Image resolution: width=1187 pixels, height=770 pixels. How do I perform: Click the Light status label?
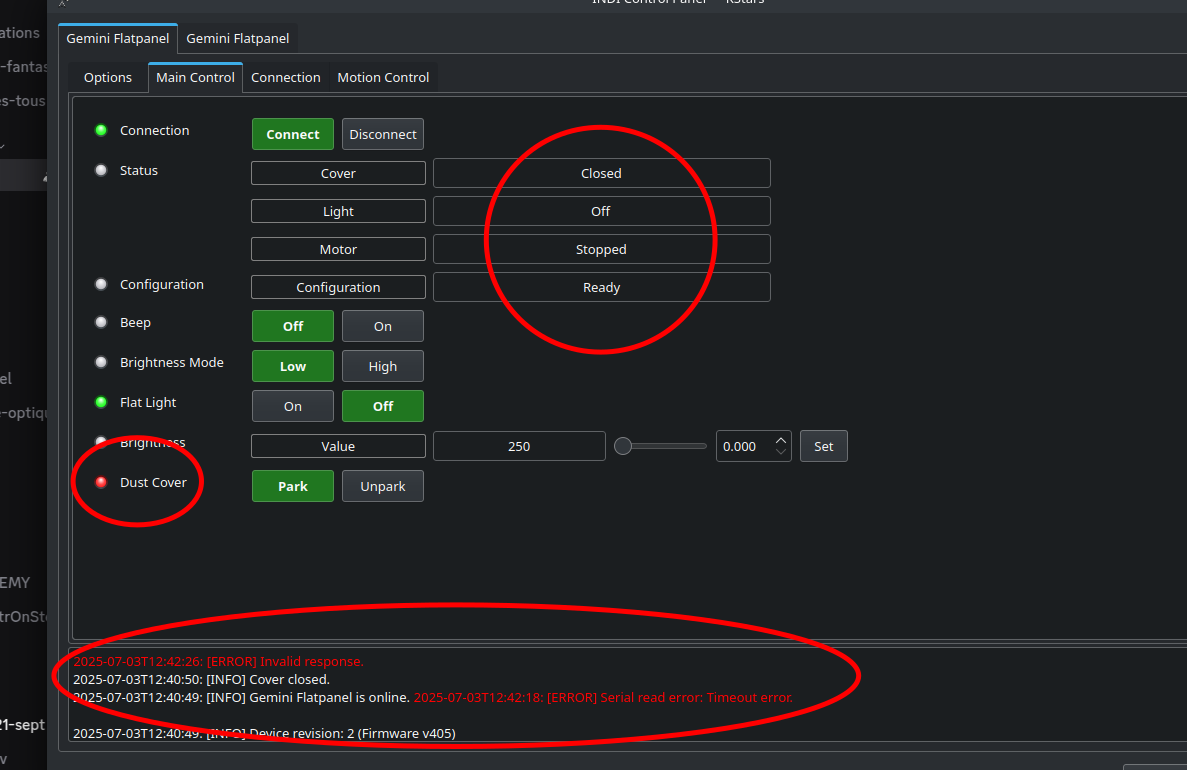(338, 211)
